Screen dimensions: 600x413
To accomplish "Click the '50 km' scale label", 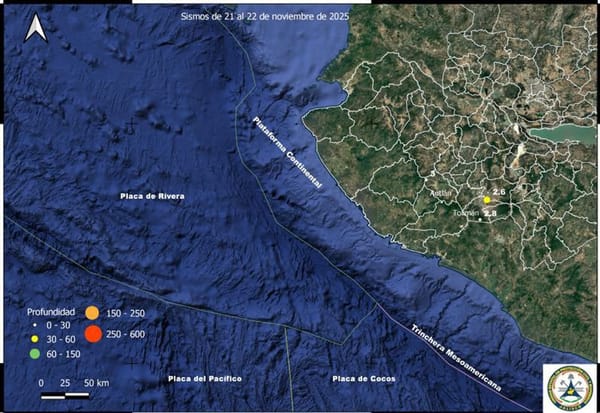I will 96,383.
